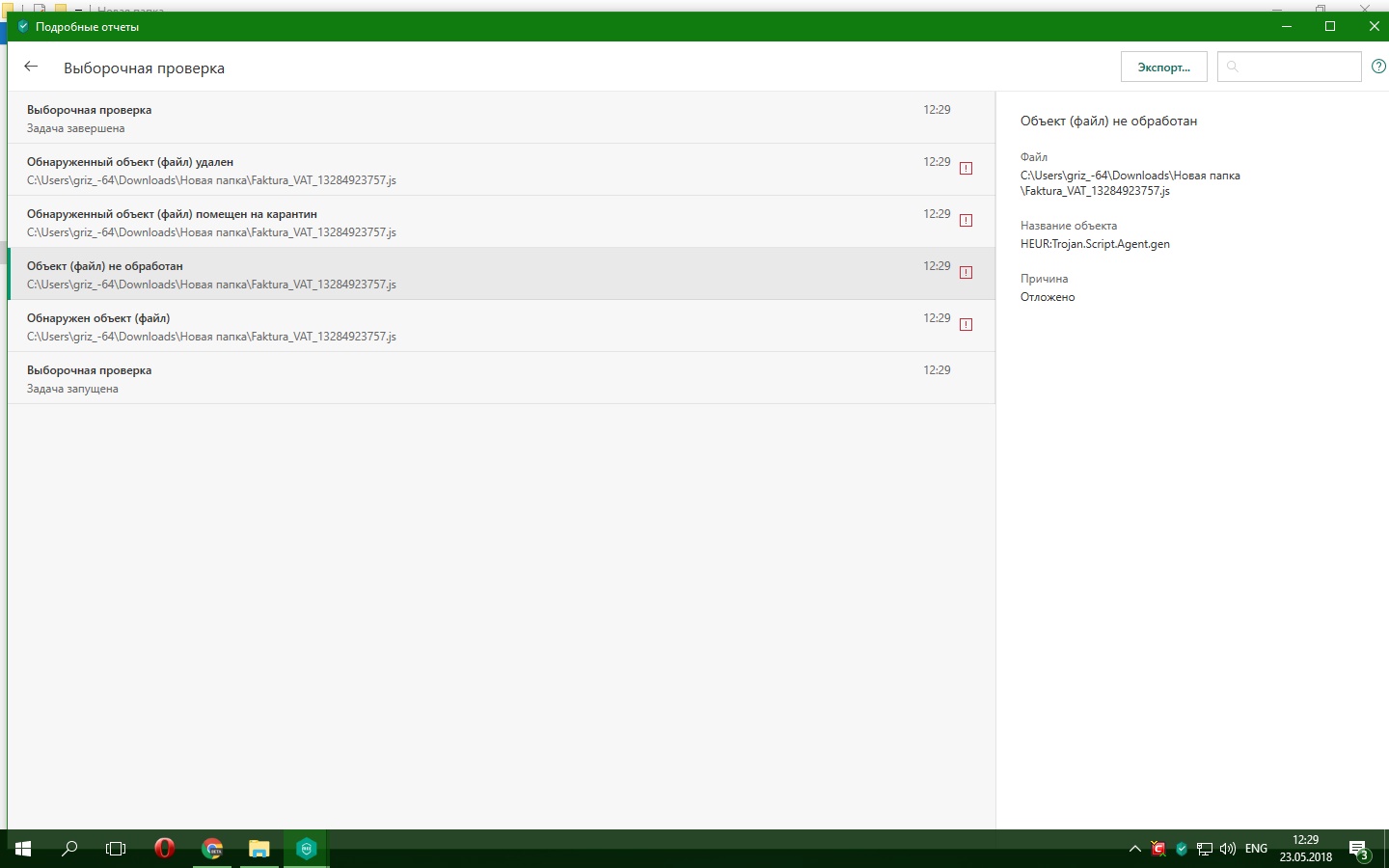Screen dimensions: 1389x868
Task: Click the warning icon on the 'помещен на карантин' row
Action: tap(966, 221)
